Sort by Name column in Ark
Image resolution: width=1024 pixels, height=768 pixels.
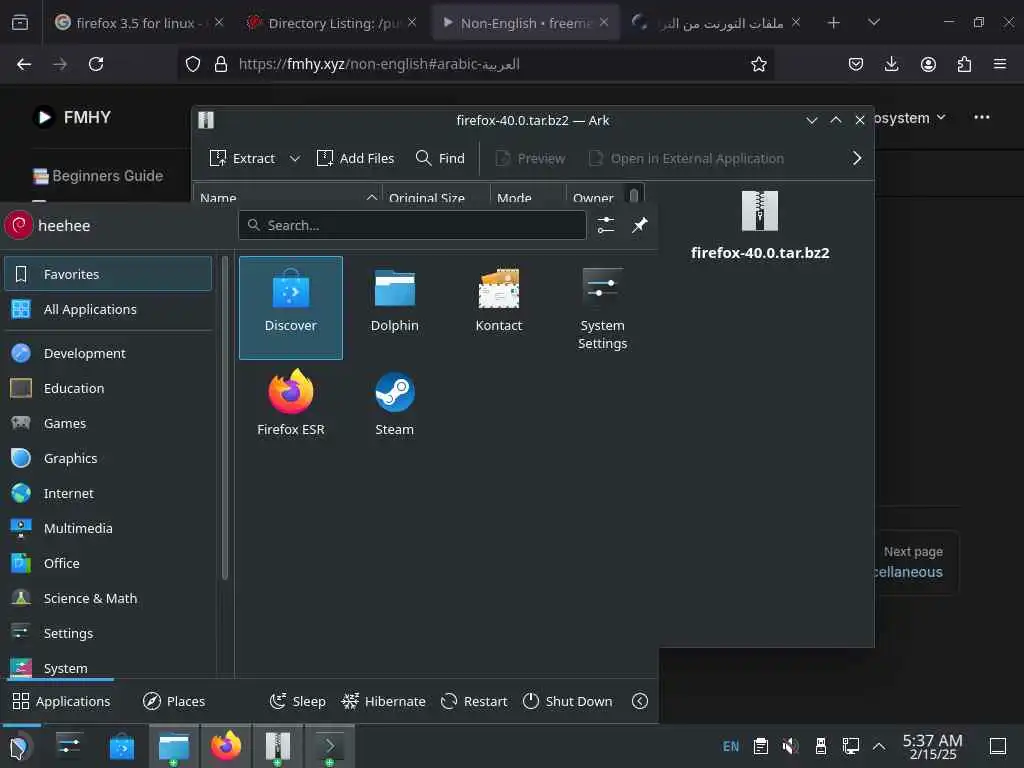tap(288, 197)
